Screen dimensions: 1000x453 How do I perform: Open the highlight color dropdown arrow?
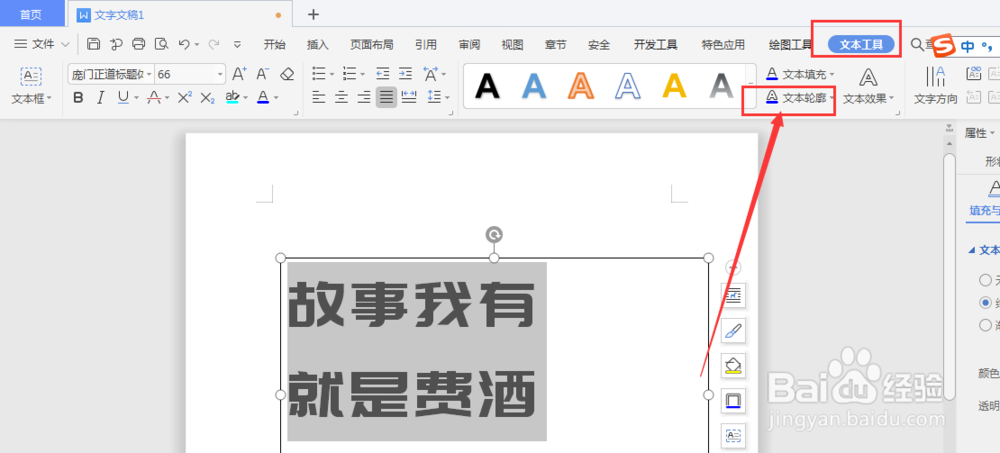(245, 98)
